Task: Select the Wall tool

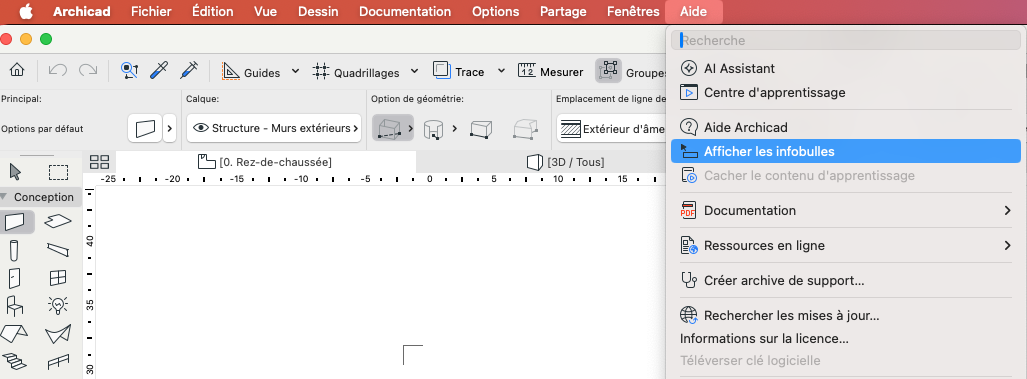Action: coord(15,222)
